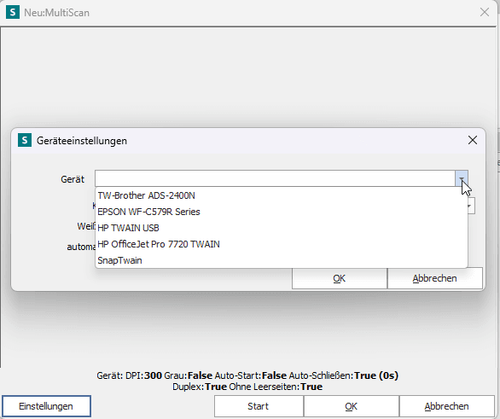Choose EPSON WF-C579R Series scanner
This screenshot has width=500, height=419.
(x=281, y=212)
